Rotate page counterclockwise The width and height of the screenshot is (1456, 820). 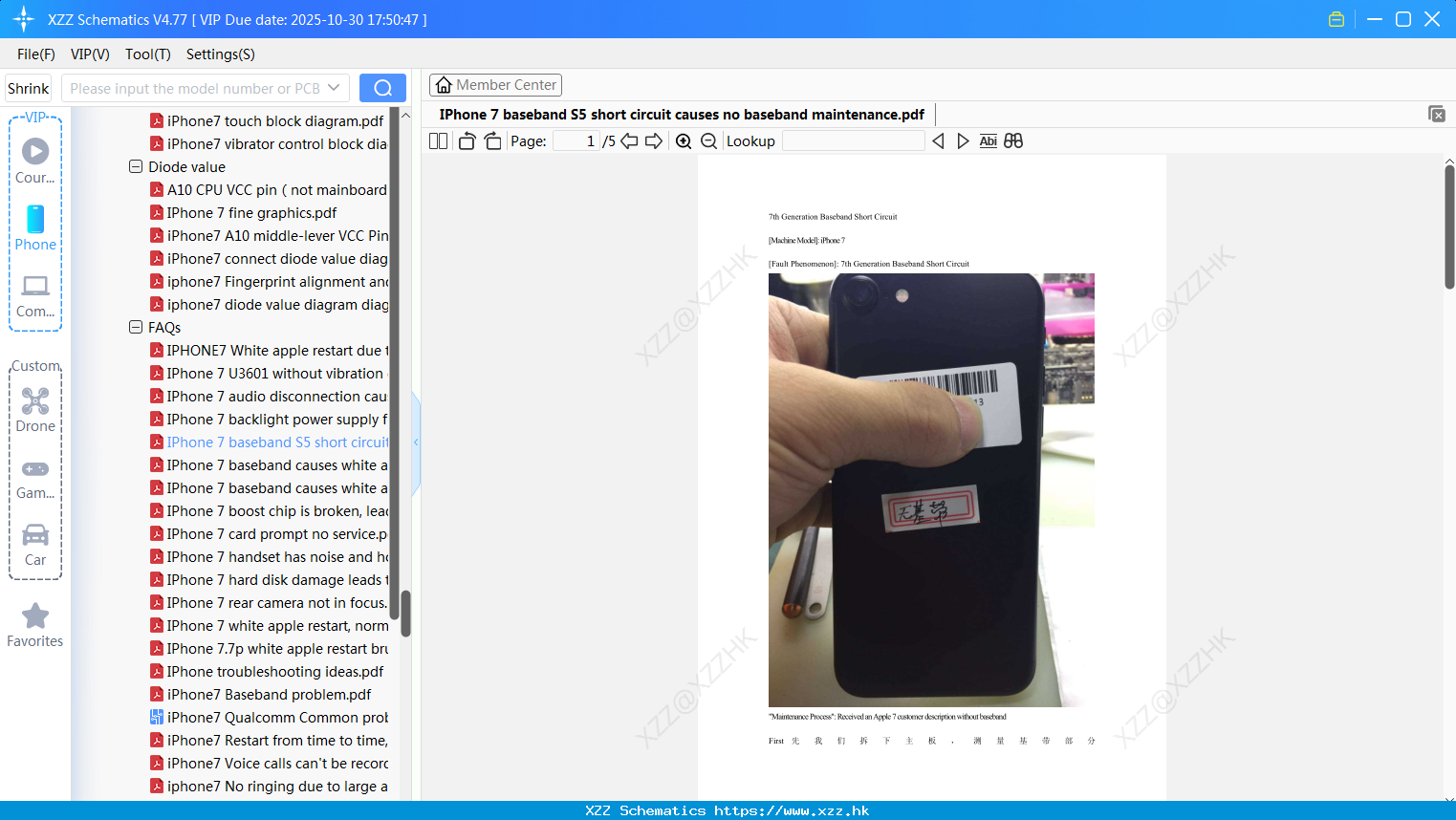click(x=467, y=141)
